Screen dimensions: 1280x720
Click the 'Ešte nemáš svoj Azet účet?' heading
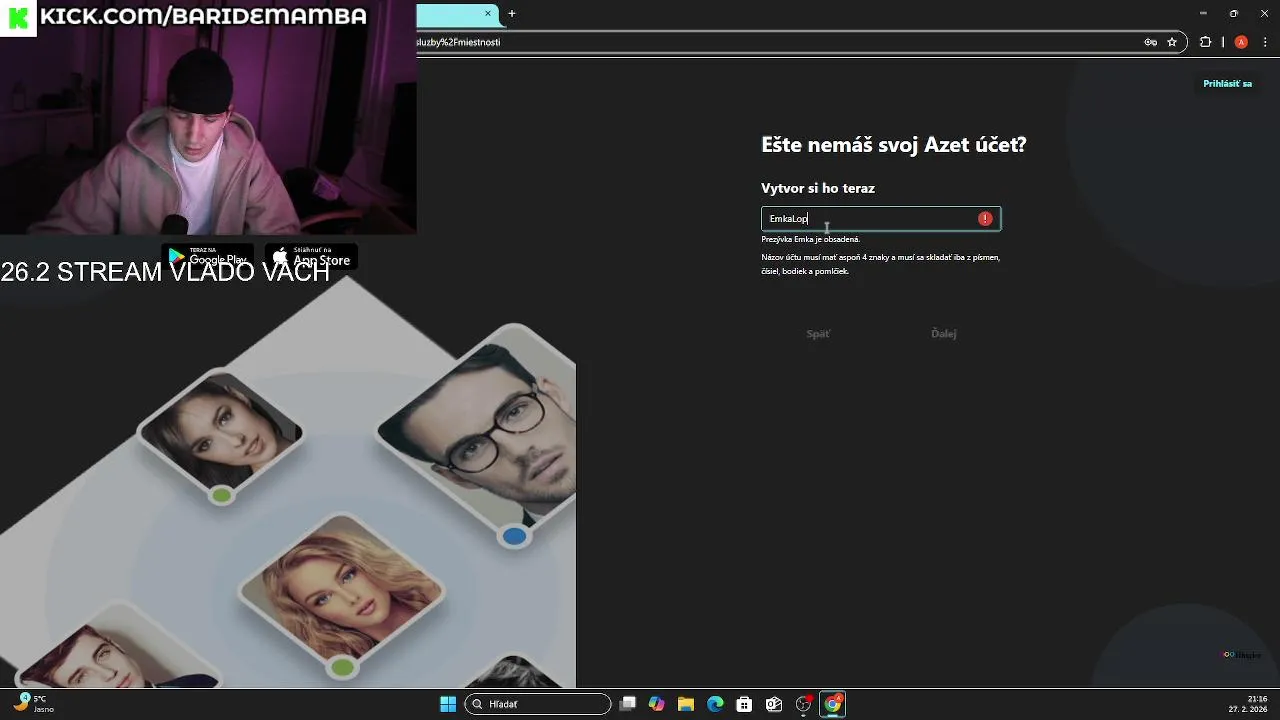894,145
